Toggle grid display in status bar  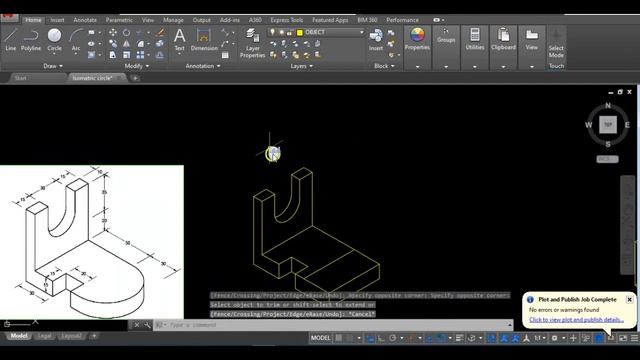pos(339,338)
